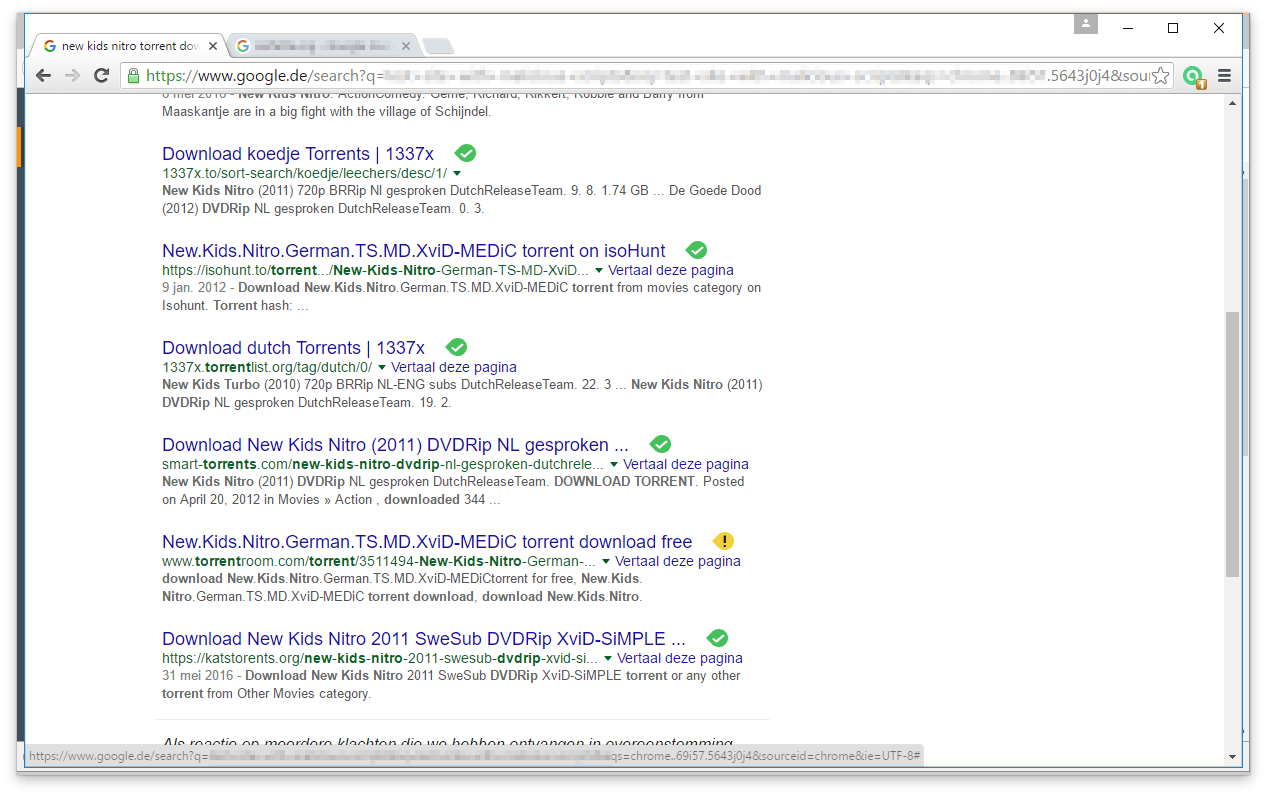Click Vertaal deze pagina for katstorents result
This screenshot has width=1267, height=796.
[x=680, y=658]
